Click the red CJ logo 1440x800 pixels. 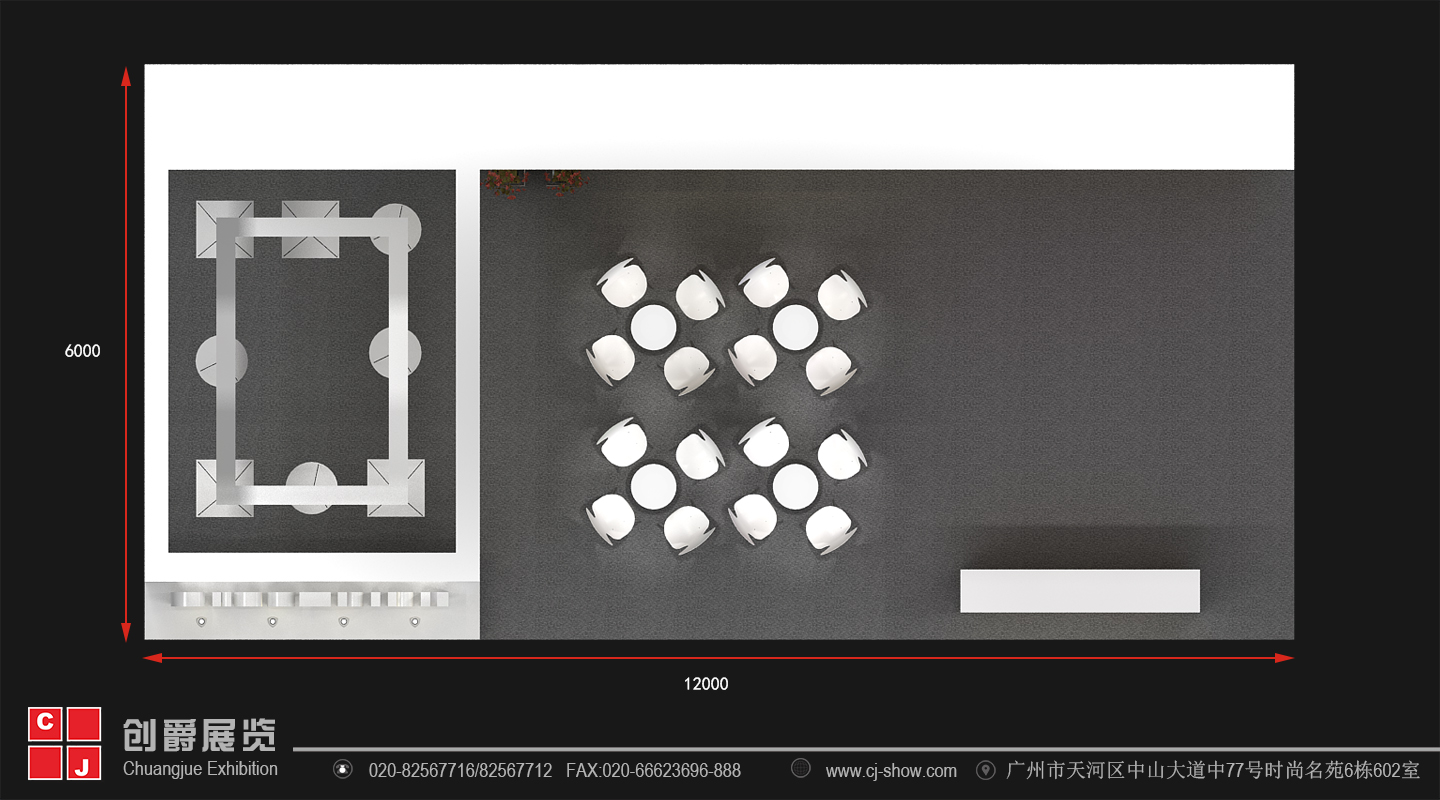click(65, 743)
